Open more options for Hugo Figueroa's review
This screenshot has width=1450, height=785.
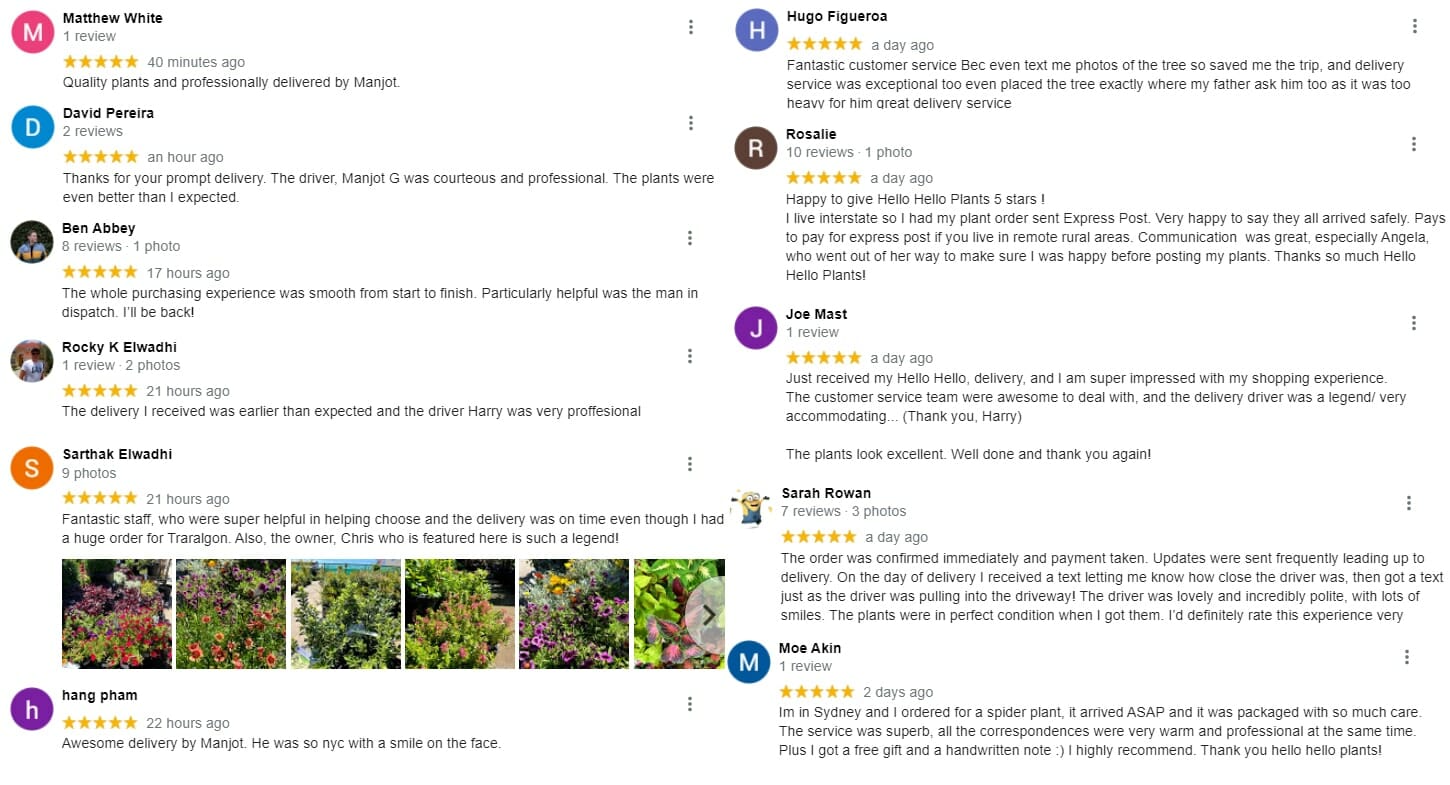1414,26
